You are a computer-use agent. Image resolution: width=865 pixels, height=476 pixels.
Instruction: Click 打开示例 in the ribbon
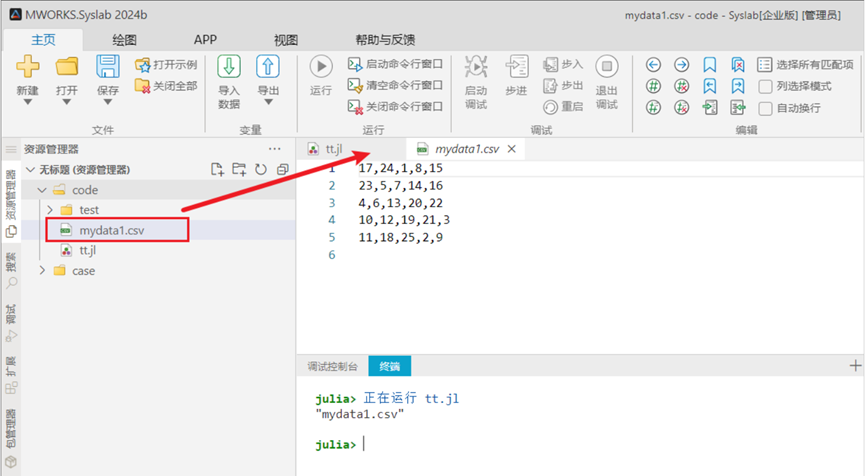point(166,65)
